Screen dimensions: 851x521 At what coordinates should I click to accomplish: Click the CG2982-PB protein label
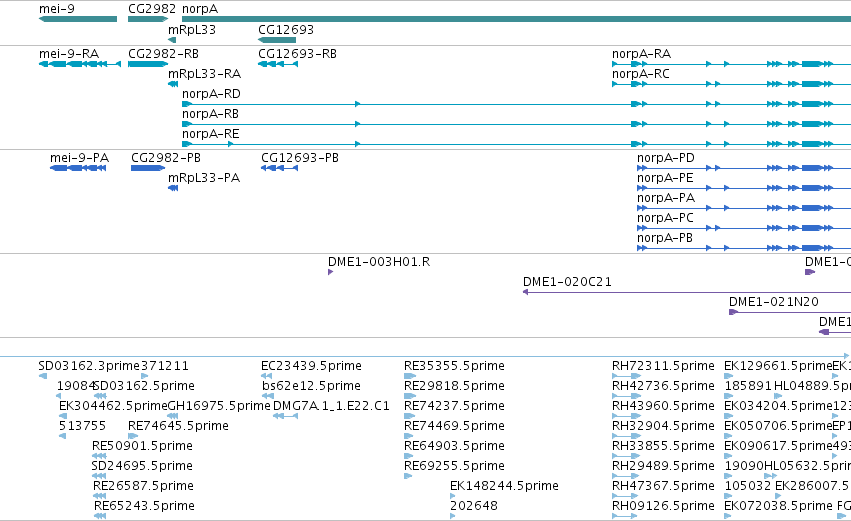click(x=166, y=158)
